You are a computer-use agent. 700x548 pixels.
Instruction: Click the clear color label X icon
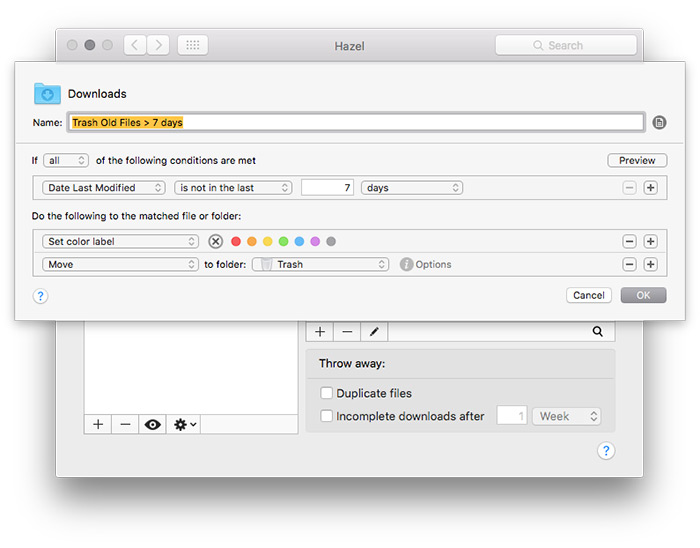point(216,241)
